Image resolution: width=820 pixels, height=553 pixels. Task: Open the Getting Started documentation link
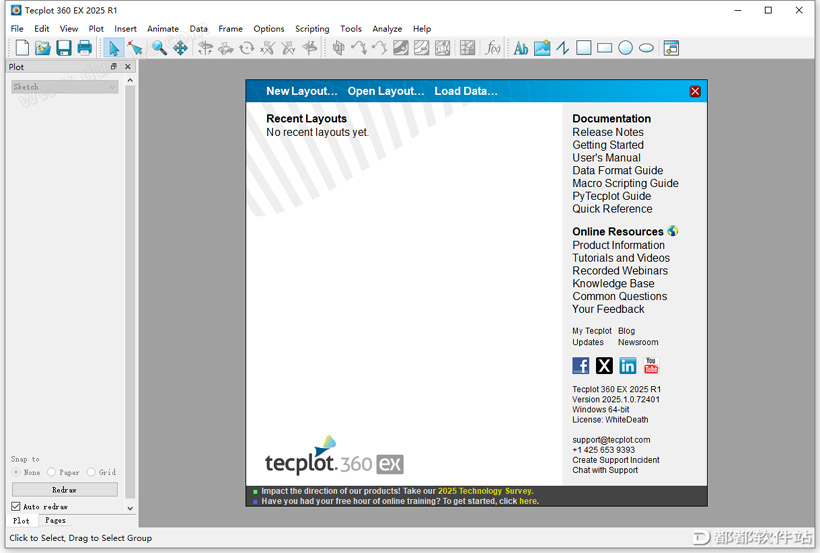coord(607,145)
